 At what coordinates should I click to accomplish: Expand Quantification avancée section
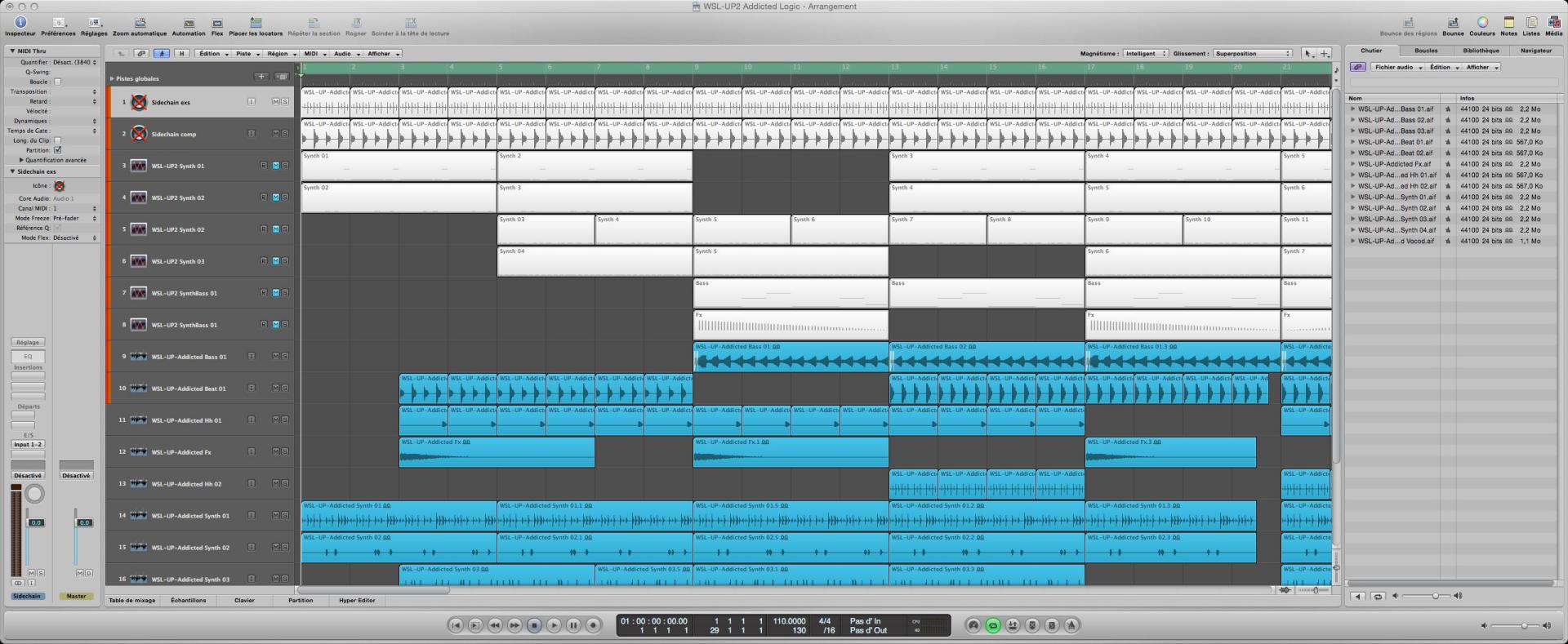click(21, 160)
